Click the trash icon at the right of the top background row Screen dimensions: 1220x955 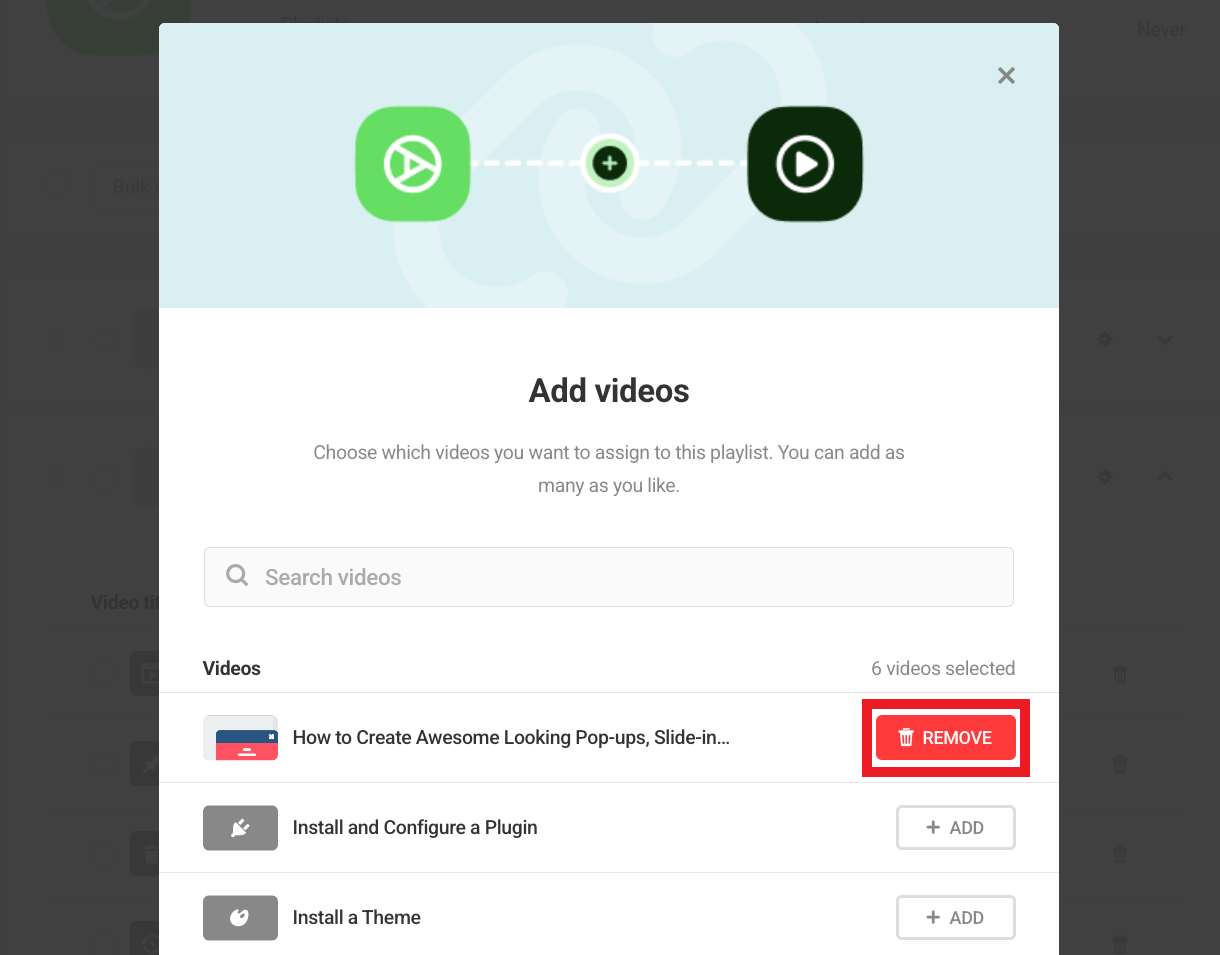tap(1120, 675)
